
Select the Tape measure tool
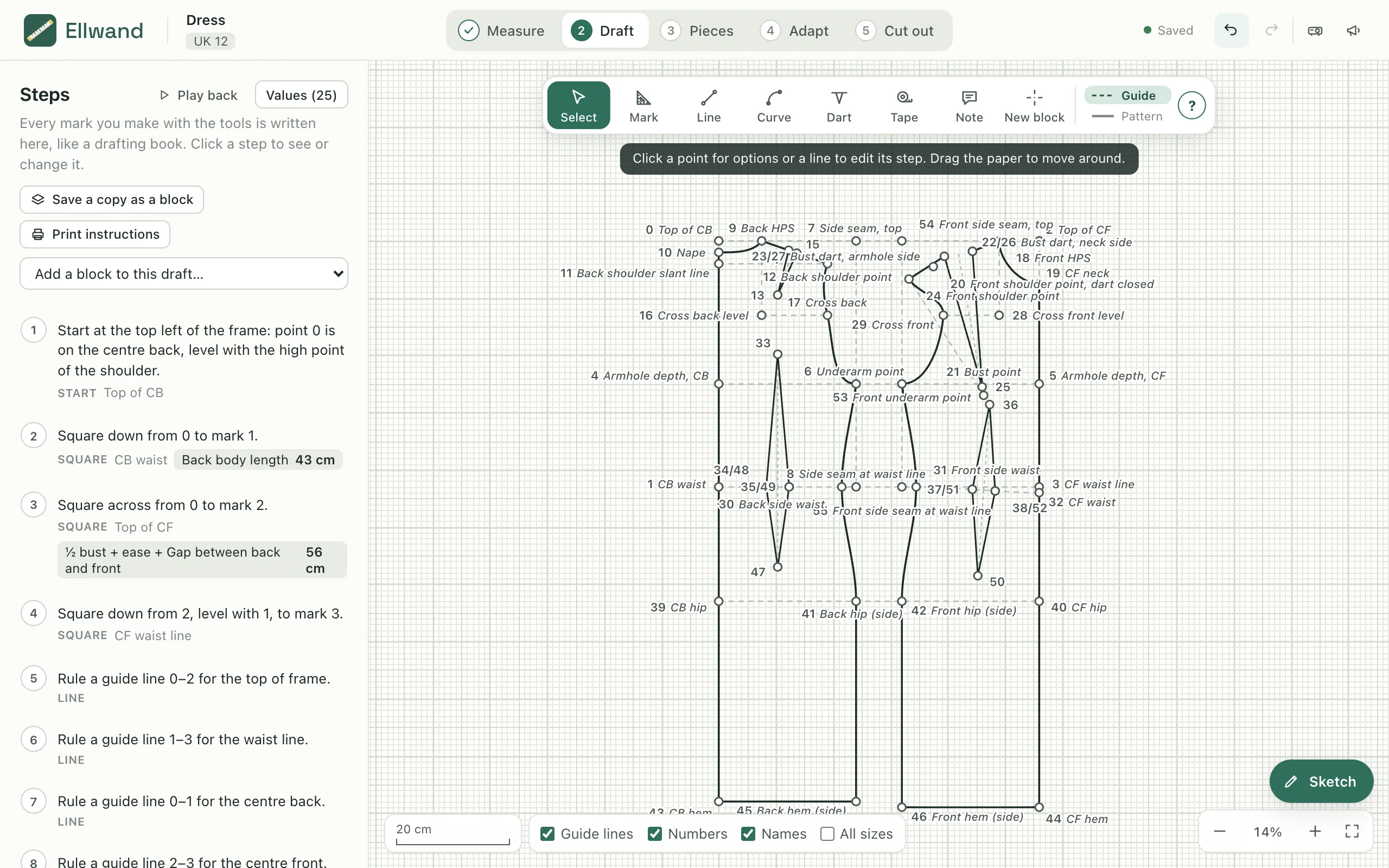tap(904, 106)
